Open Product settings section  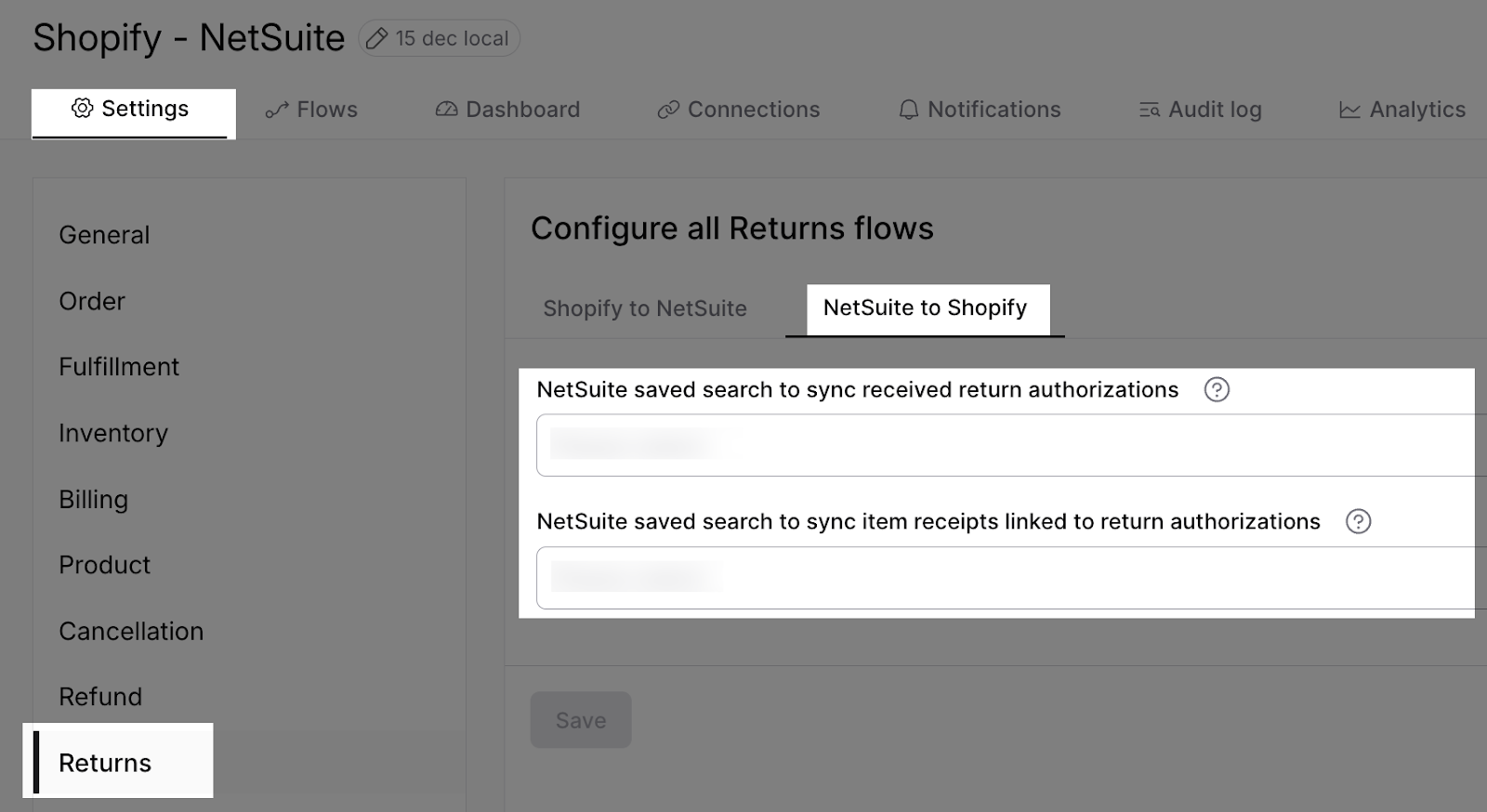[x=104, y=565]
